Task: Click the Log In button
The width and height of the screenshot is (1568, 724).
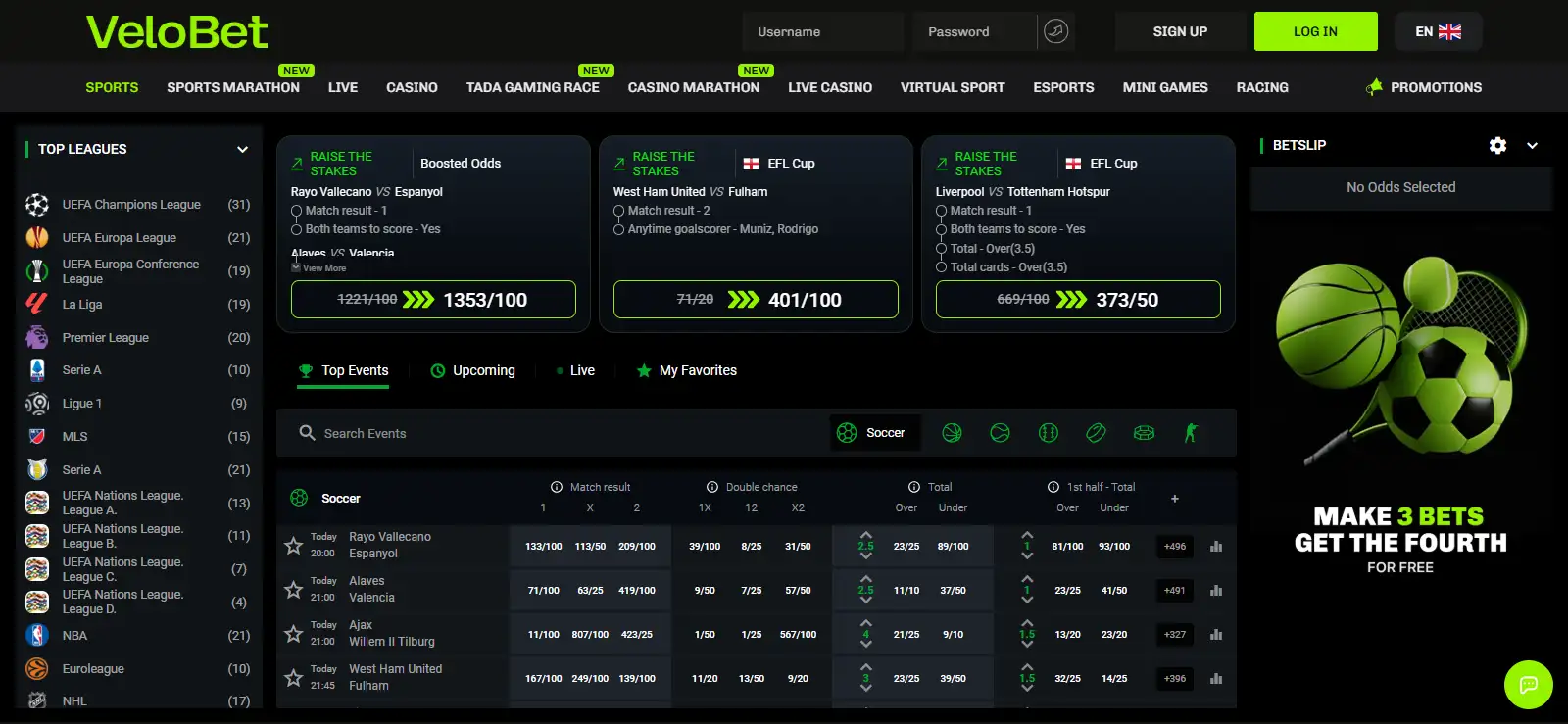Action: click(x=1315, y=31)
